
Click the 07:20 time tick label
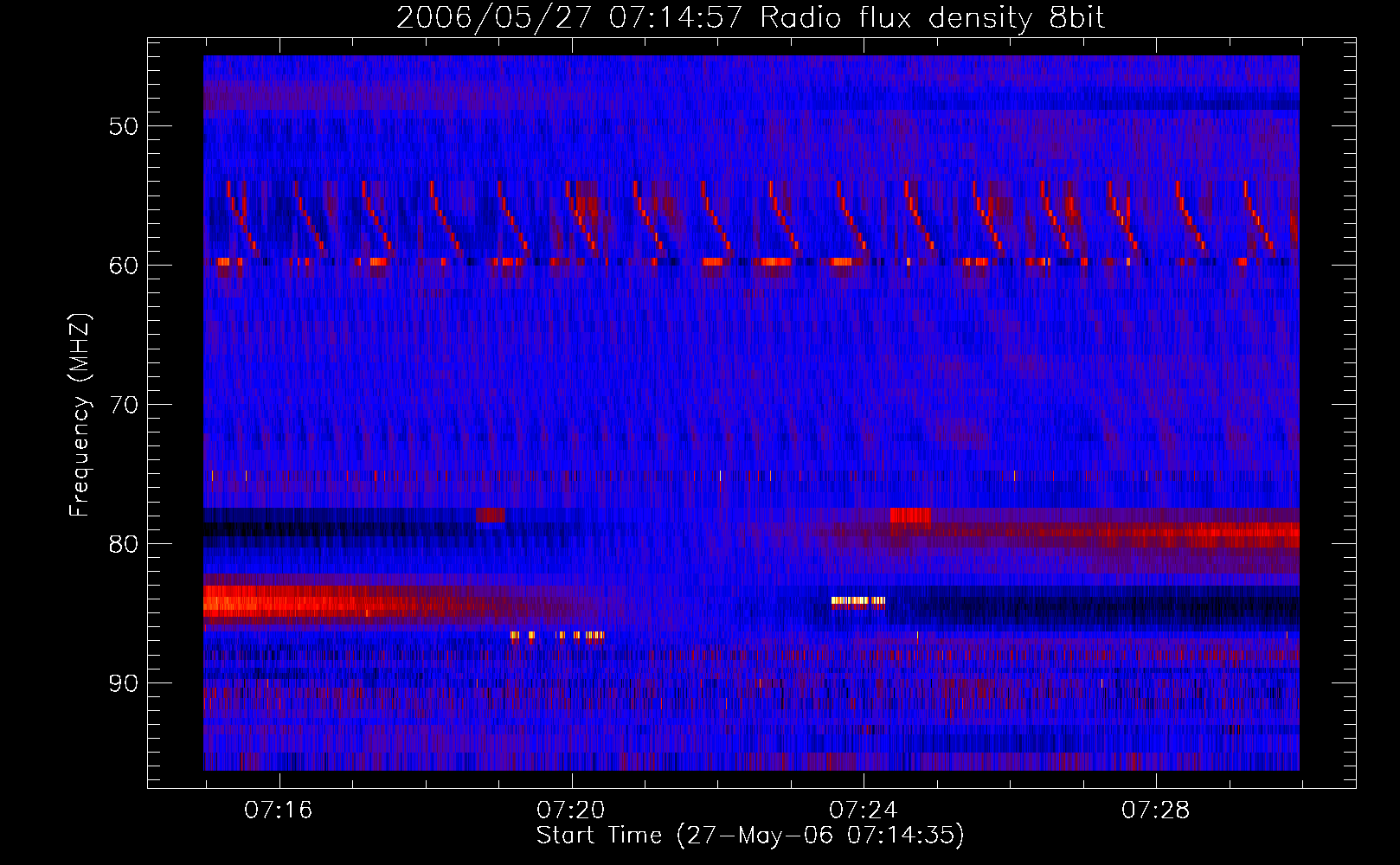[571, 811]
